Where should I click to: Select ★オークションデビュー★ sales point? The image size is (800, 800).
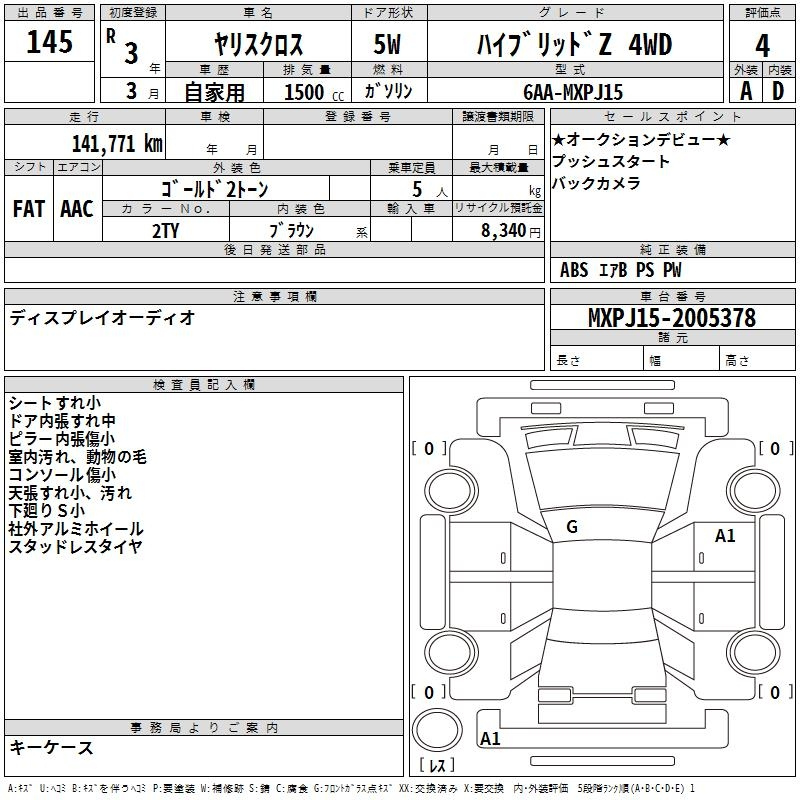tap(641, 139)
